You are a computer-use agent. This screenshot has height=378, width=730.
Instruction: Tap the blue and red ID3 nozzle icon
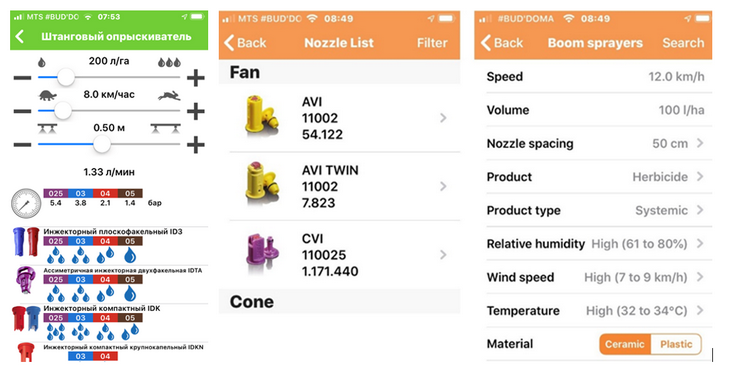point(26,242)
